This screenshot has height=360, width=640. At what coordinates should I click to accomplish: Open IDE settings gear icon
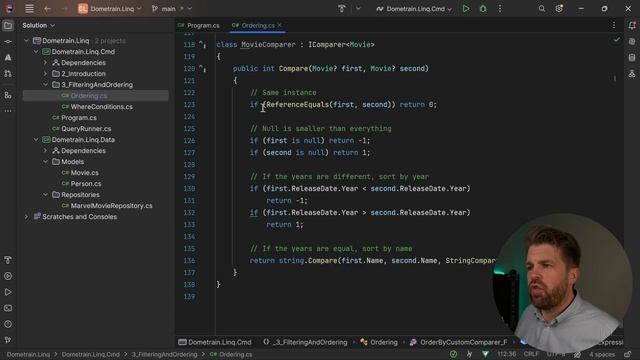[559, 9]
